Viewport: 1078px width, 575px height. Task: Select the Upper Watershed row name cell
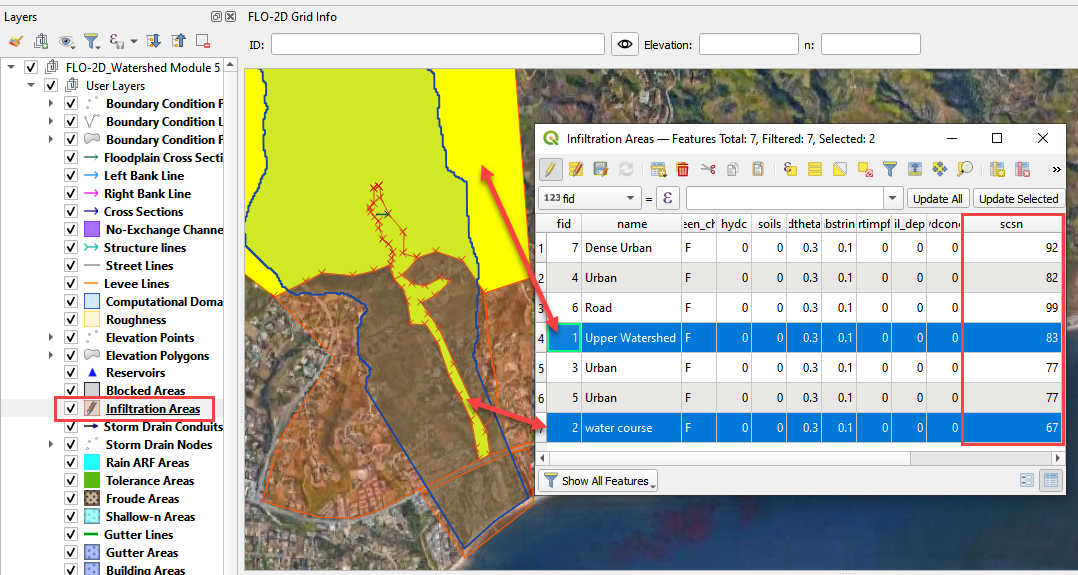point(630,338)
